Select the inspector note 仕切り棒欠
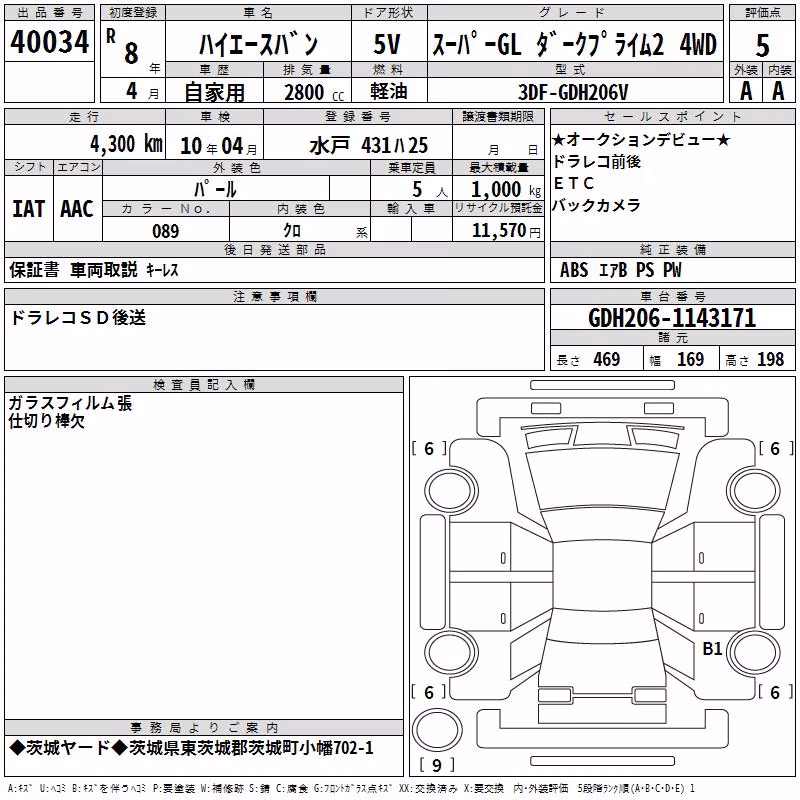 click(x=47, y=421)
